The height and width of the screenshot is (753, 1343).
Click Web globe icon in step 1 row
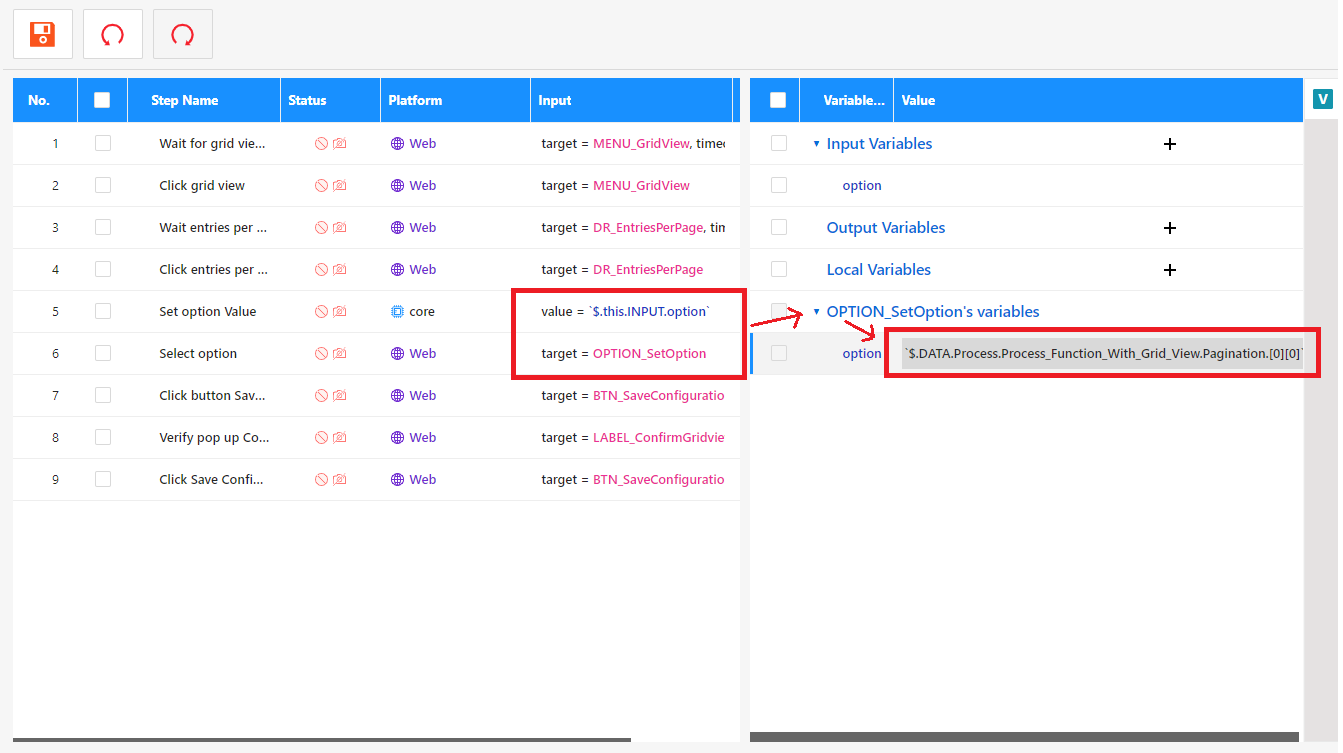397,144
